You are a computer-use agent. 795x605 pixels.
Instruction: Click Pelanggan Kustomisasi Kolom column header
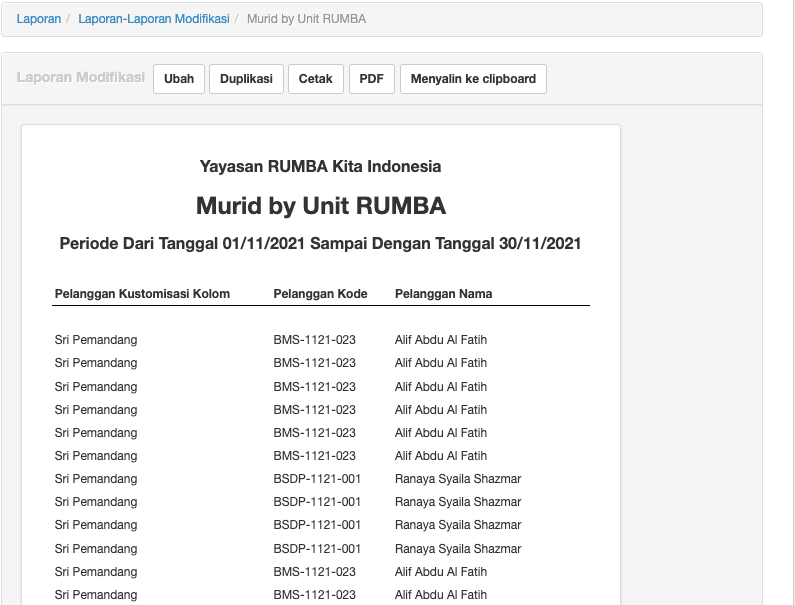coord(142,294)
